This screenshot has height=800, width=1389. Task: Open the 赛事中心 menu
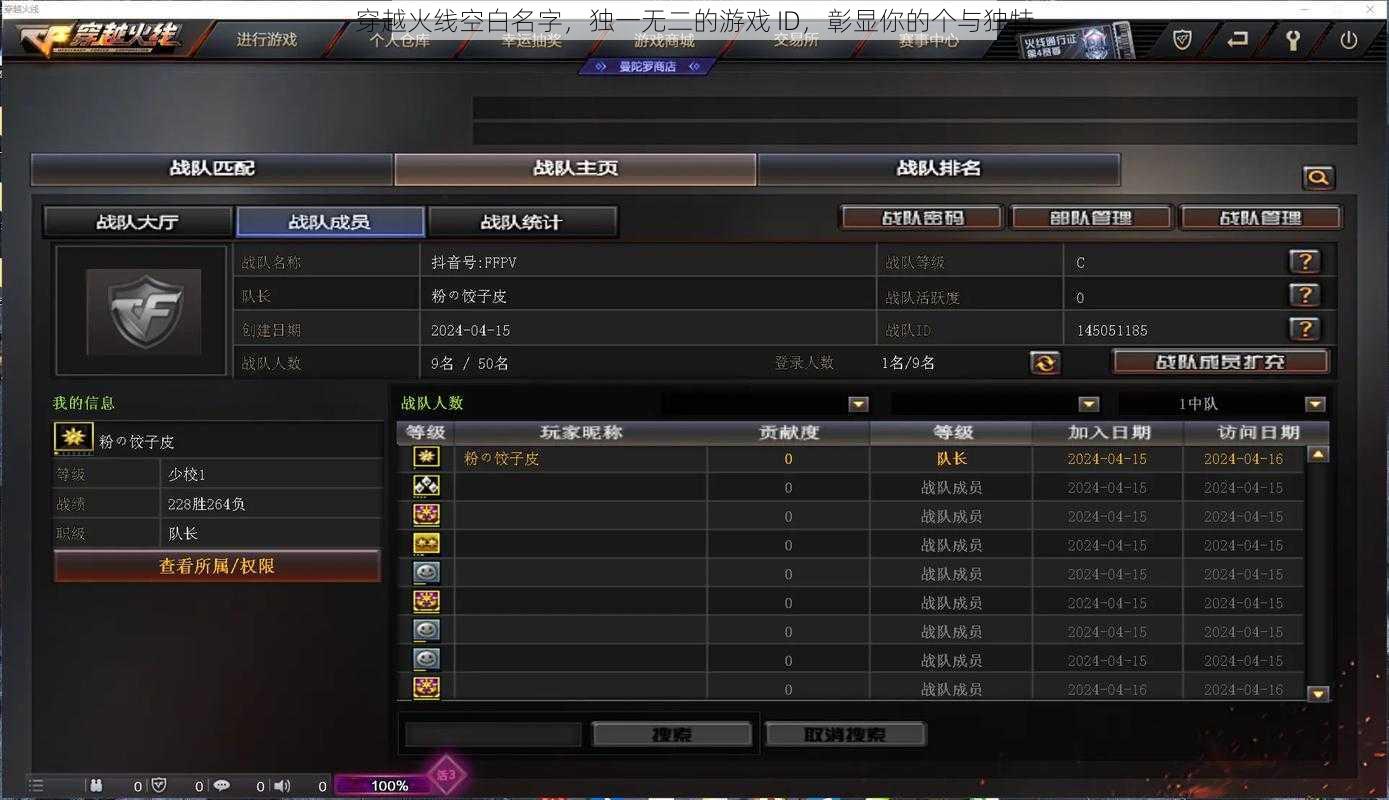928,40
